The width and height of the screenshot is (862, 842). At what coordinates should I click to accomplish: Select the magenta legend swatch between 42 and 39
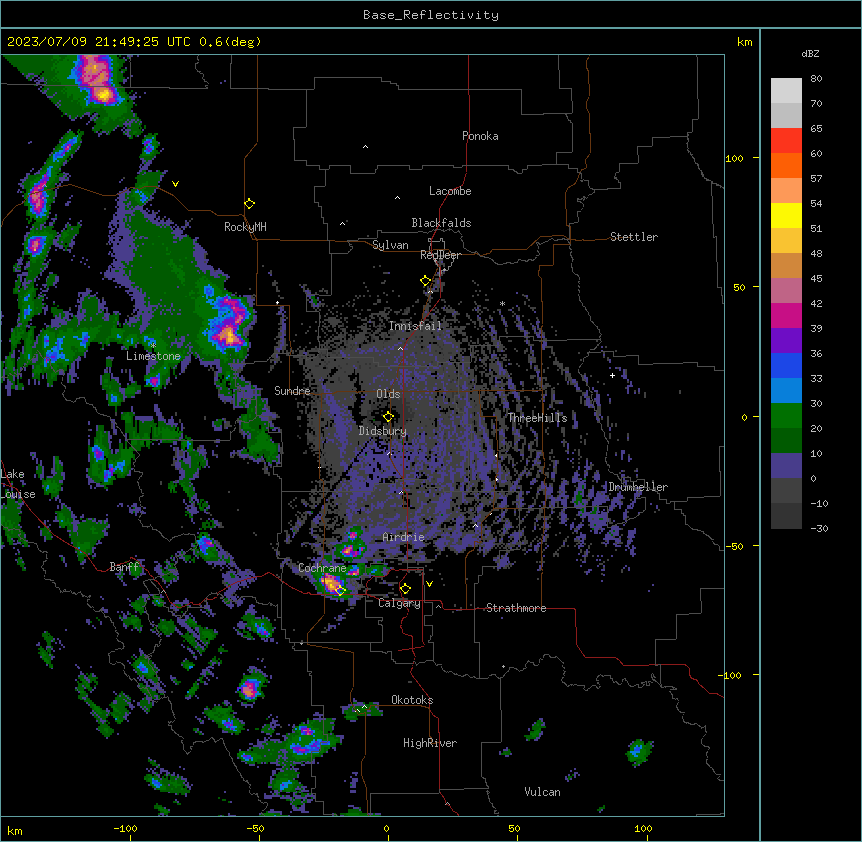point(786,315)
